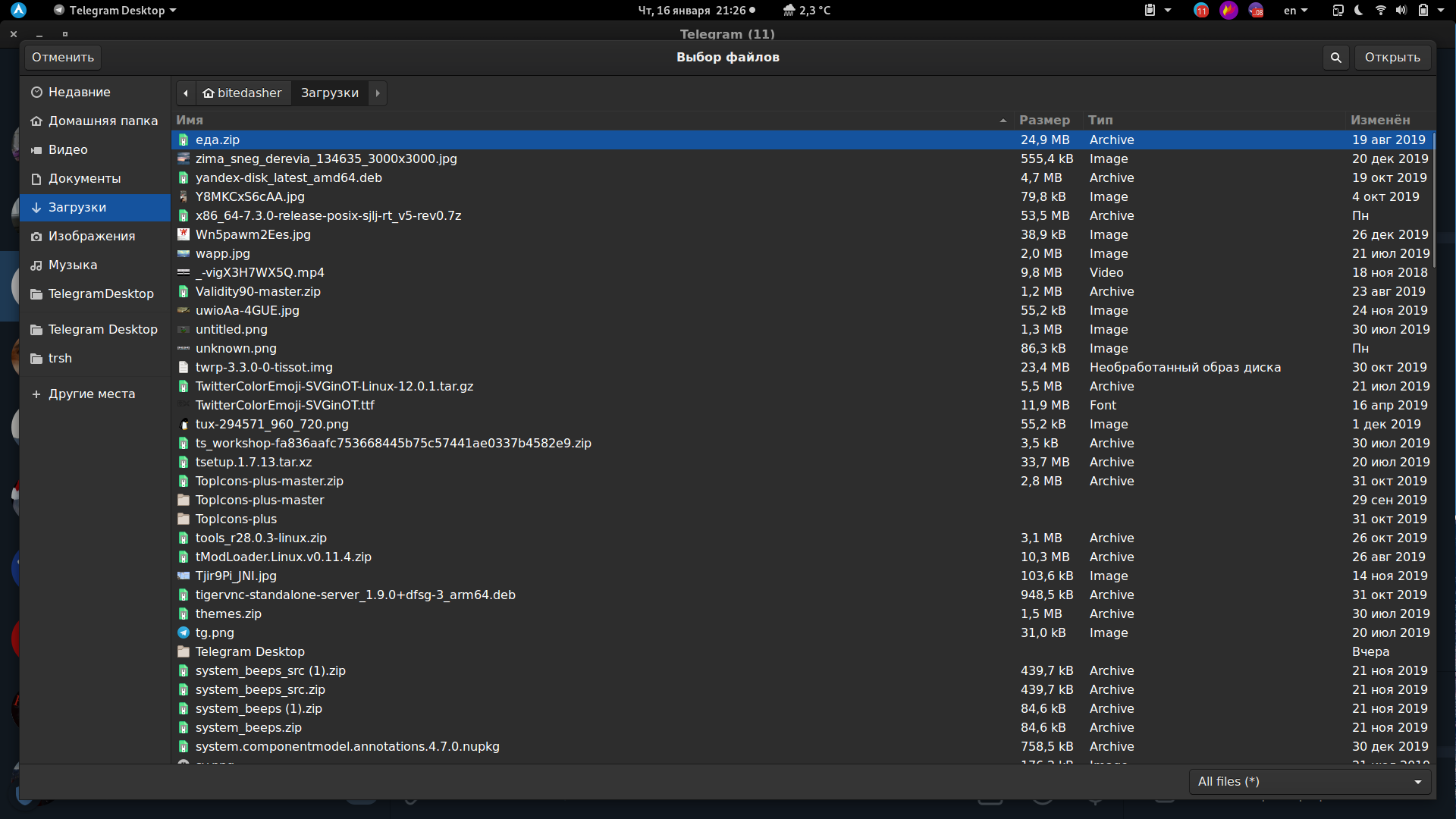Select еда.zip archive icon

[183, 140]
